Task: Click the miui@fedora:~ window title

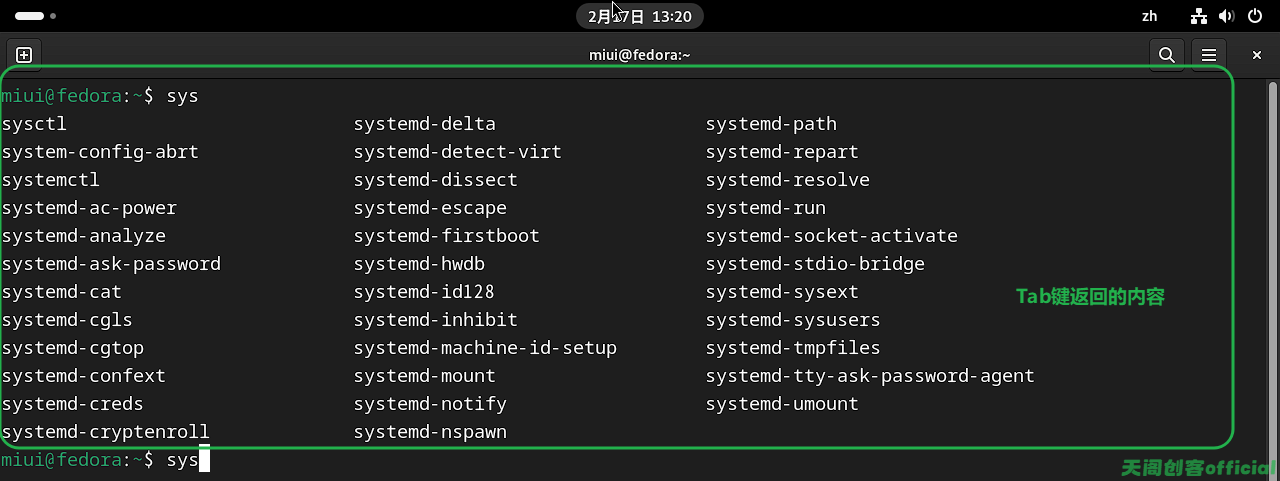Action: point(640,55)
